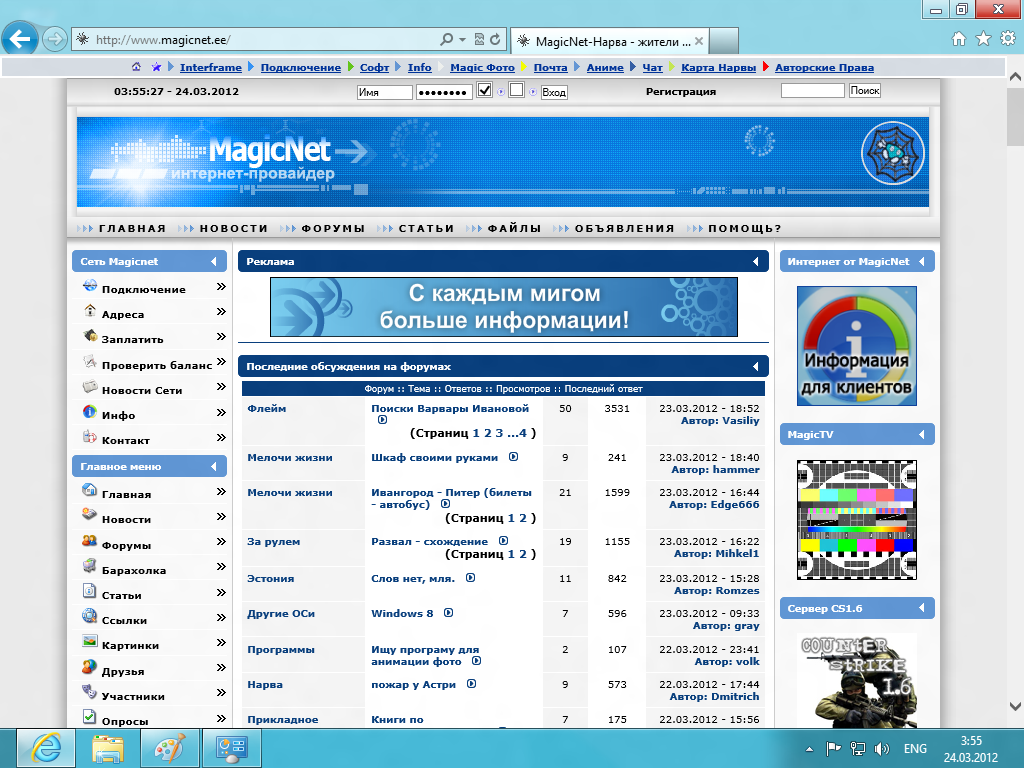Click the MagicTV test pattern image
This screenshot has width=1024, height=768.
pyautogui.click(x=857, y=520)
